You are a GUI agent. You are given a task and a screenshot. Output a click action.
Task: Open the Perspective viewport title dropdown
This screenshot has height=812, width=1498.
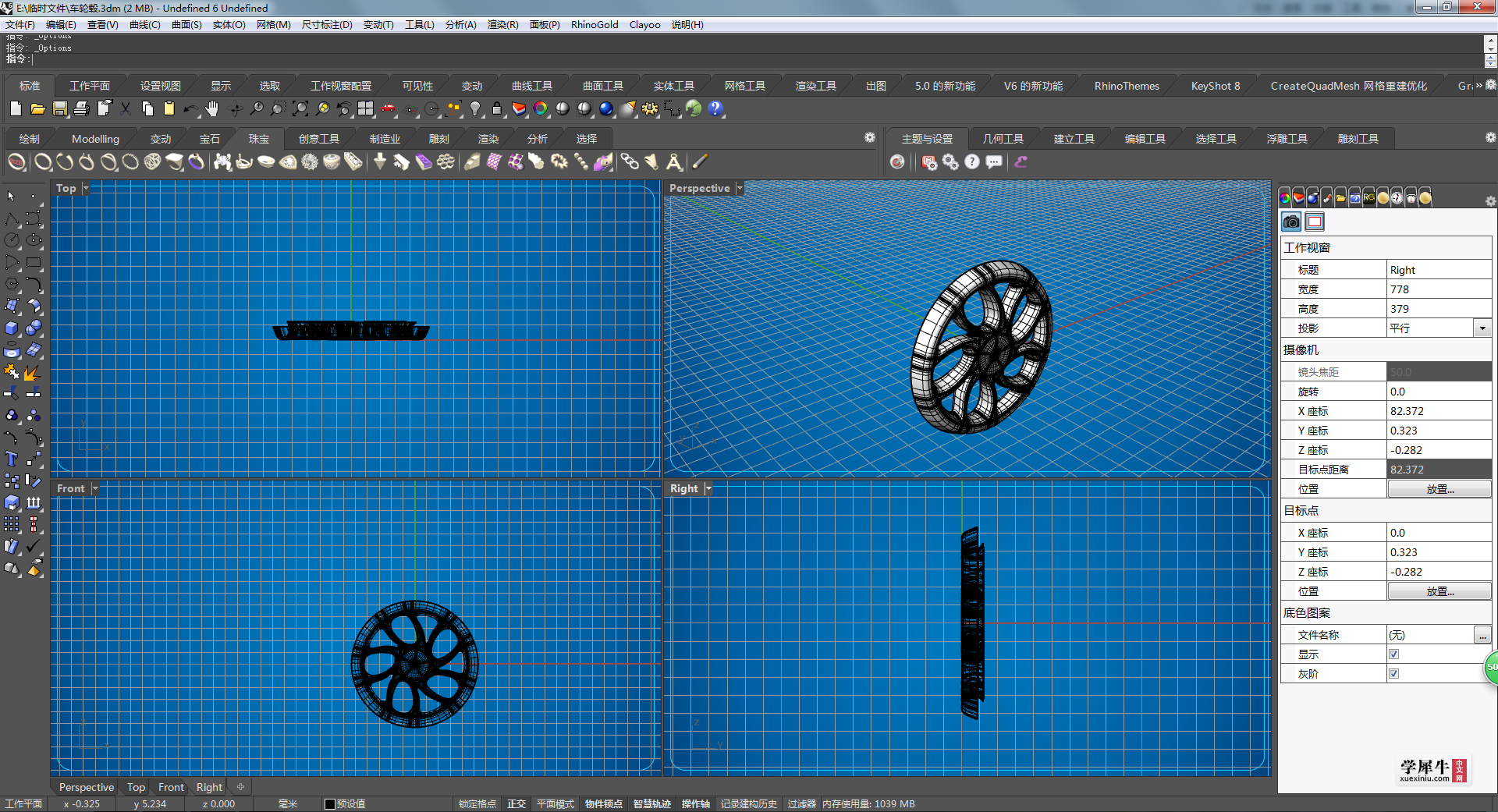740,189
